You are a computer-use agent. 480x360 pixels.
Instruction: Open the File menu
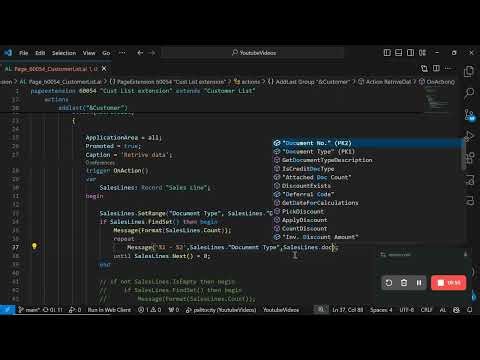tap(24, 53)
